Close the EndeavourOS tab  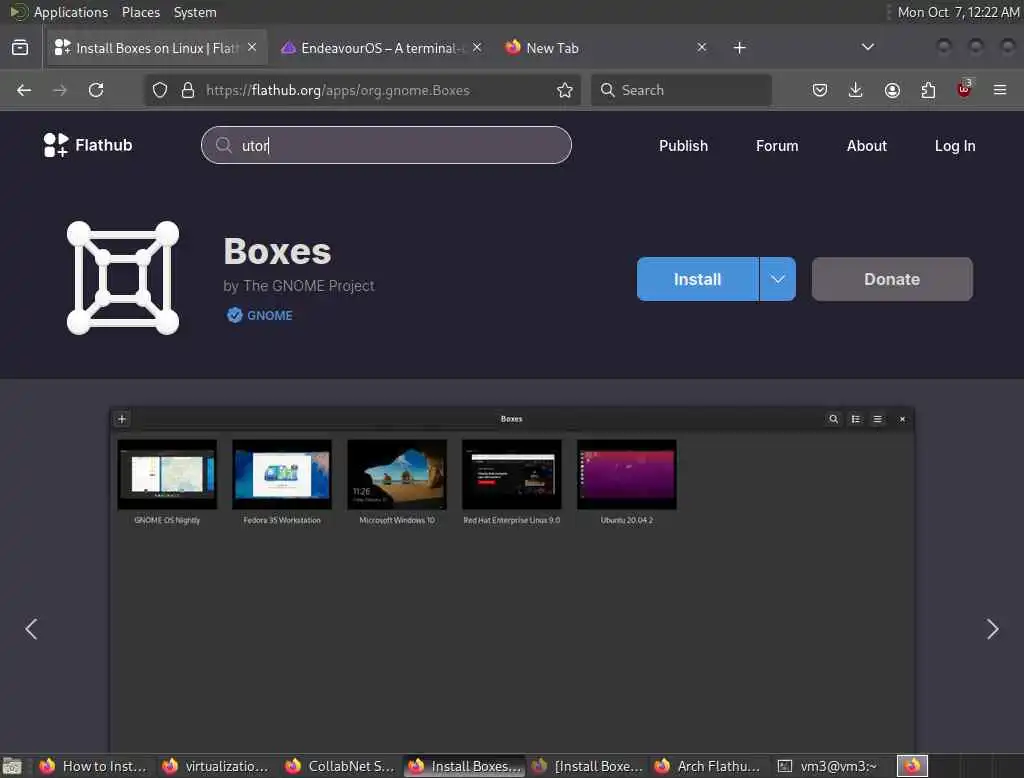click(477, 48)
